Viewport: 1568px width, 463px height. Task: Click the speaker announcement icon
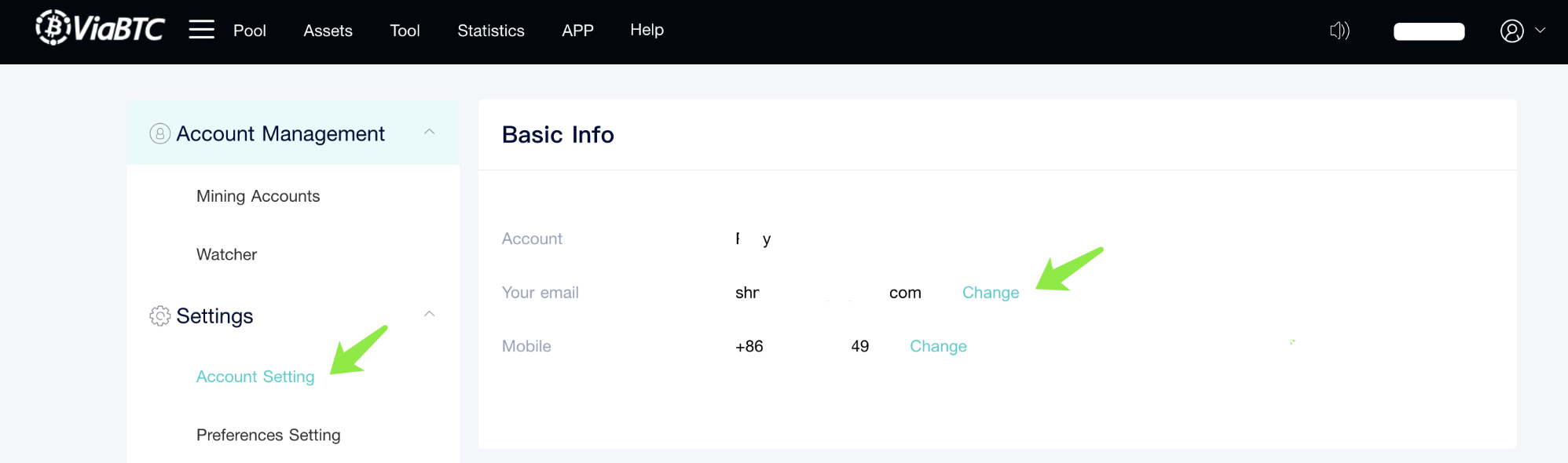(1339, 31)
